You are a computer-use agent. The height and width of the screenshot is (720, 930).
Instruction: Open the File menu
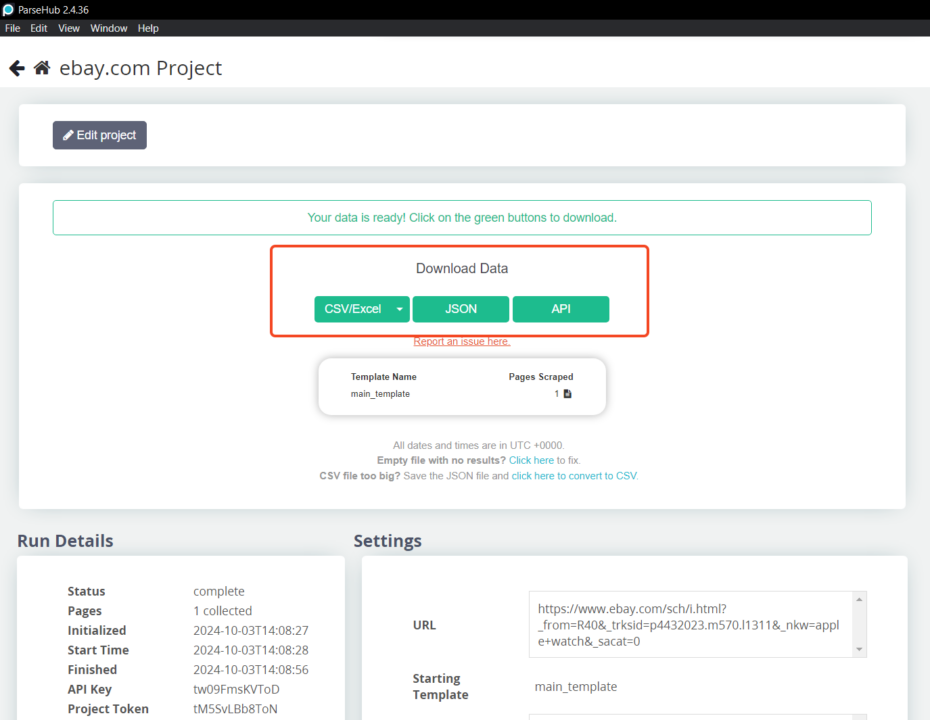tap(12, 28)
